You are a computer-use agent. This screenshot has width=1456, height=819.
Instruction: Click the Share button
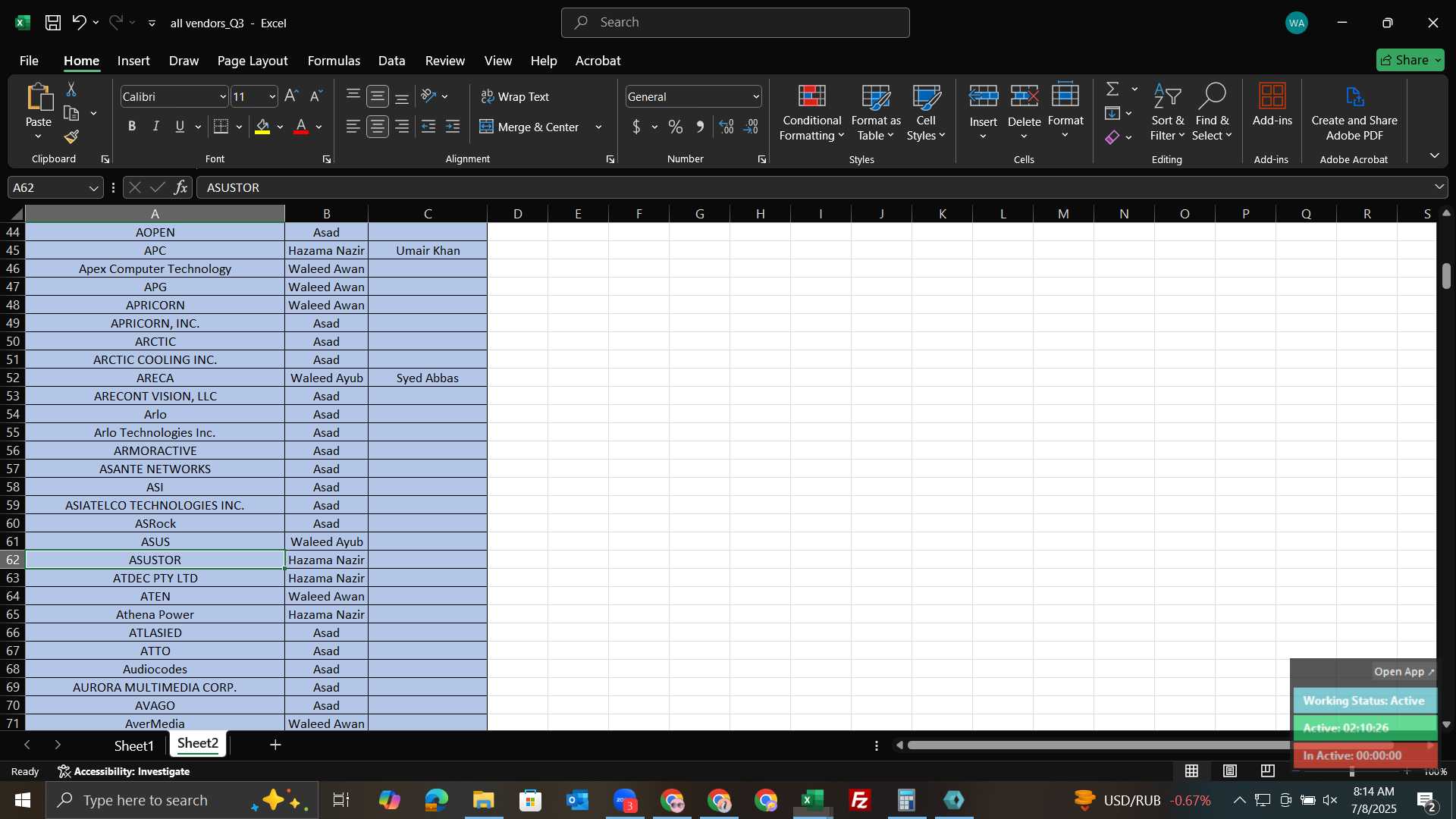1410,60
